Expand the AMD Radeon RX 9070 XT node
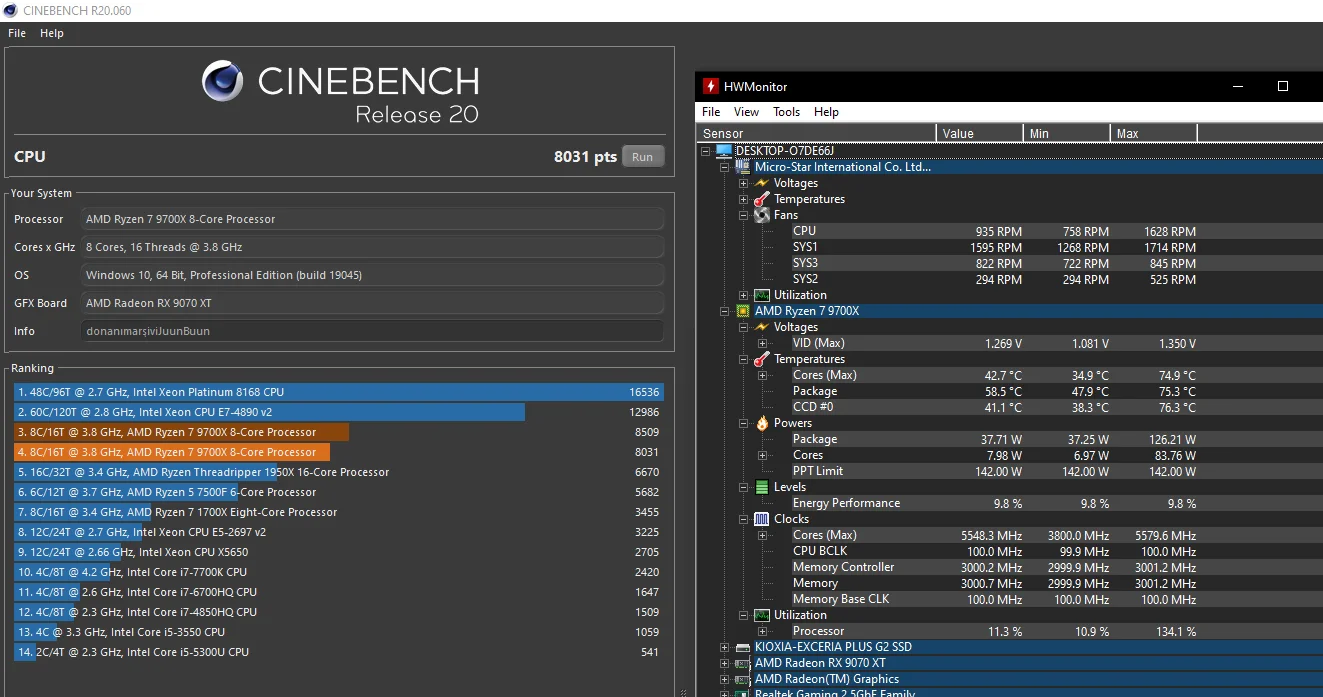 tap(725, 663)
